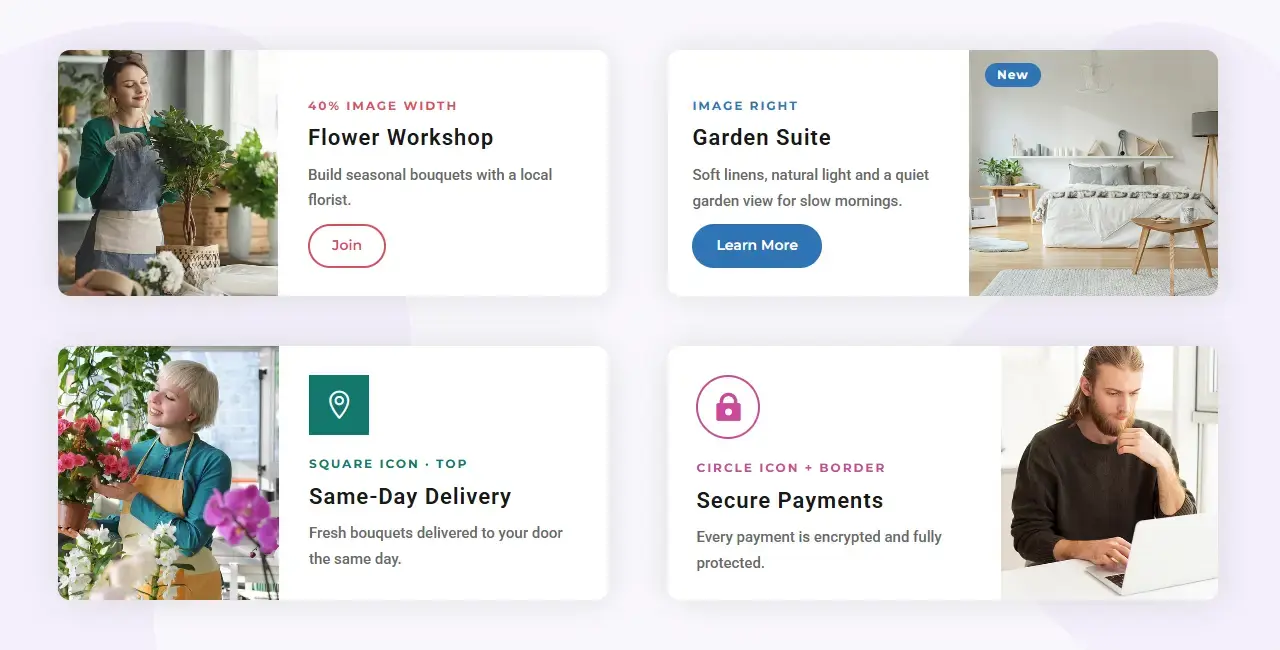Click the green map pin location icon
The width and height of the screenshot is (1280, 650).
pos(339,405)
